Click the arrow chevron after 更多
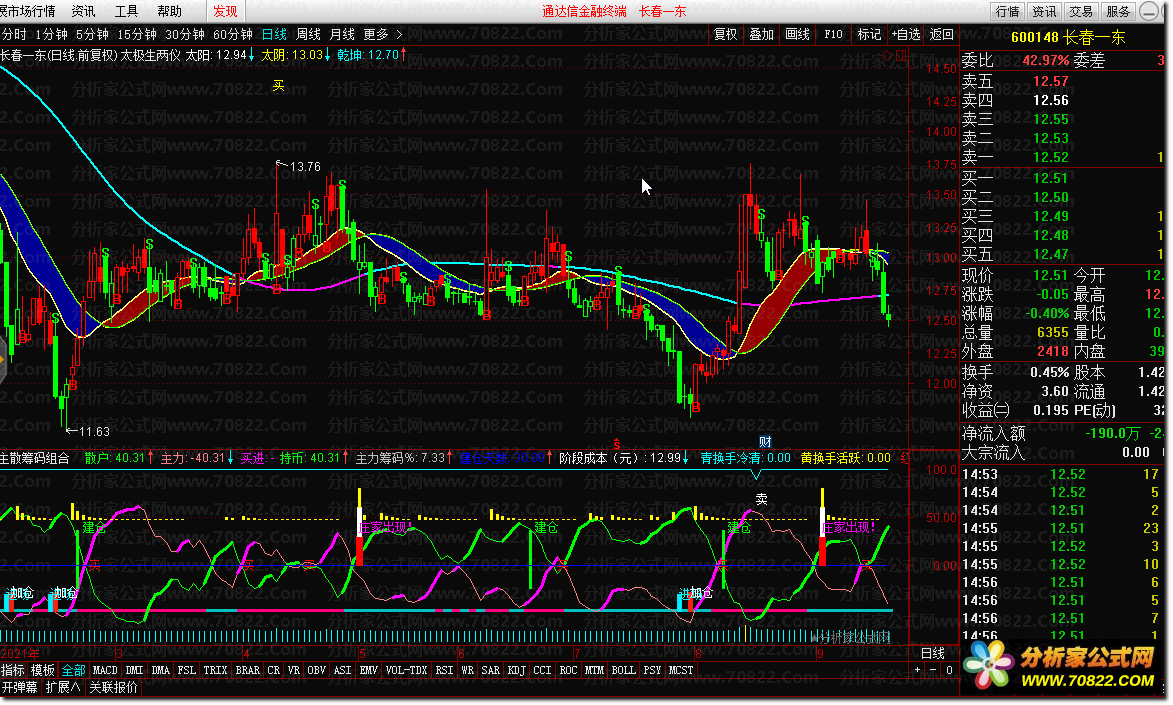 pos(399,34)
